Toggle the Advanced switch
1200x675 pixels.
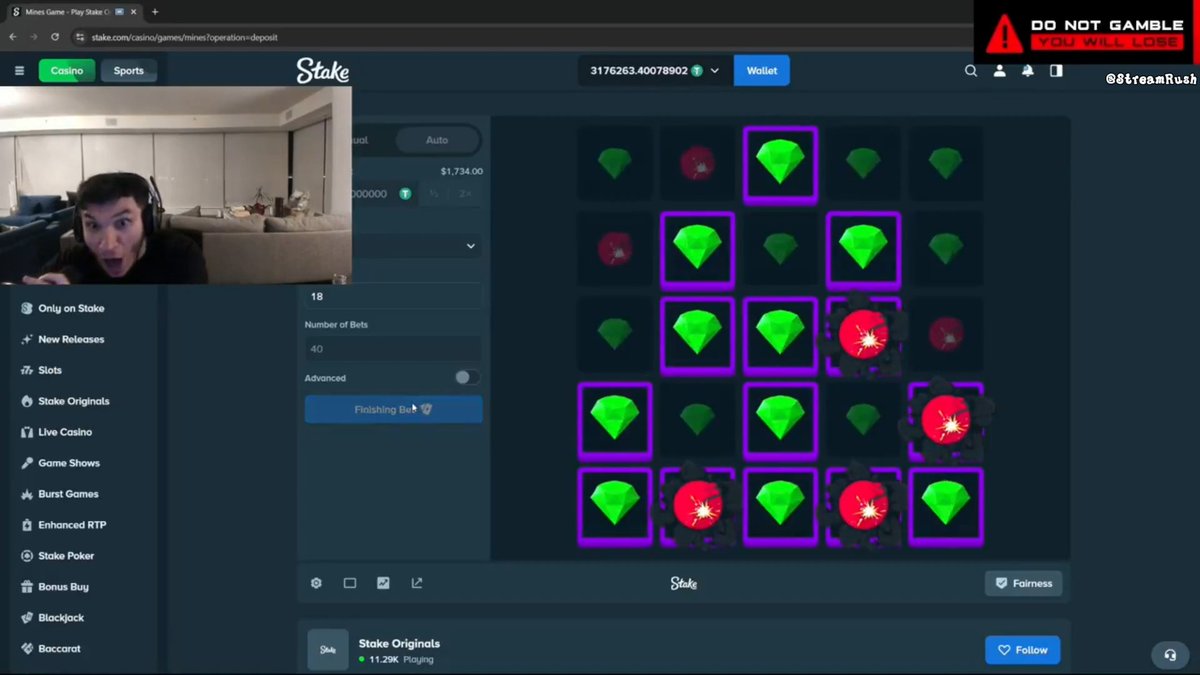(466, 378)
